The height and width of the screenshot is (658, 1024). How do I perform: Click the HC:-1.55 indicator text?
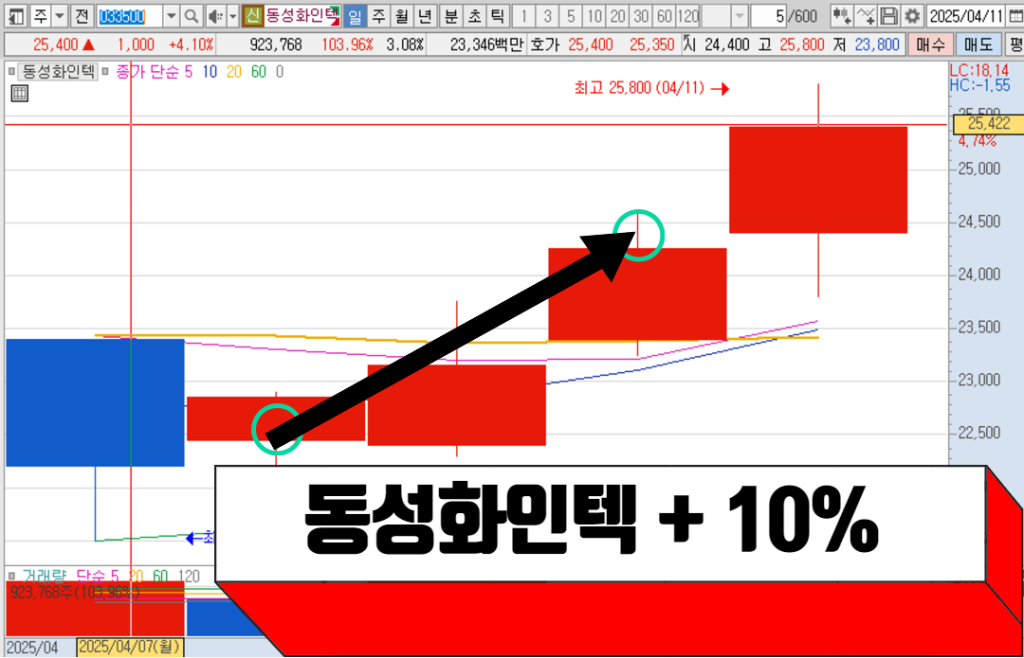pyautogui.click(x=979, y=84)
